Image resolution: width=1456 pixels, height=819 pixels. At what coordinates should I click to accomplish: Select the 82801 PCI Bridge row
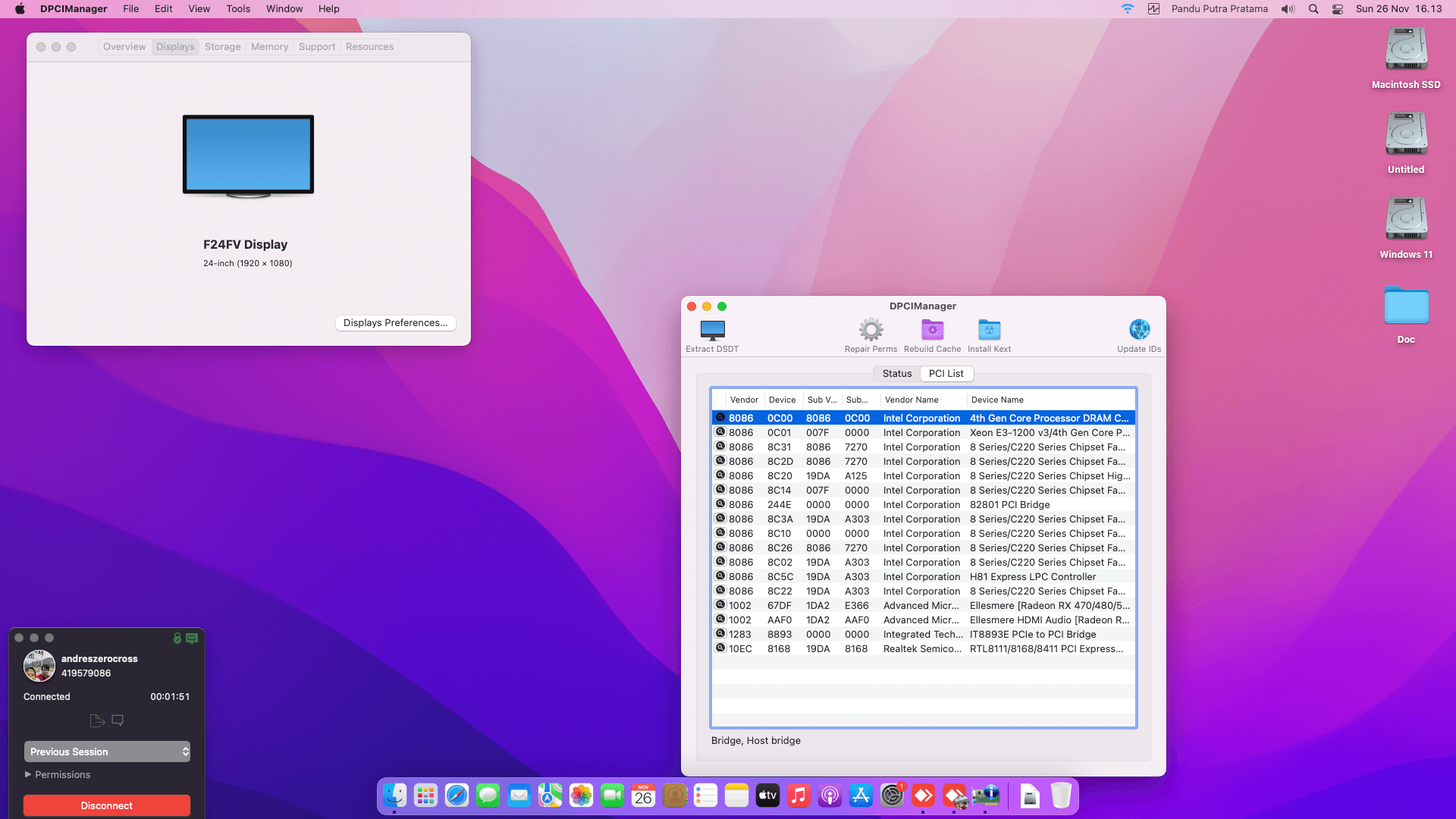click(x=924, y=504)
